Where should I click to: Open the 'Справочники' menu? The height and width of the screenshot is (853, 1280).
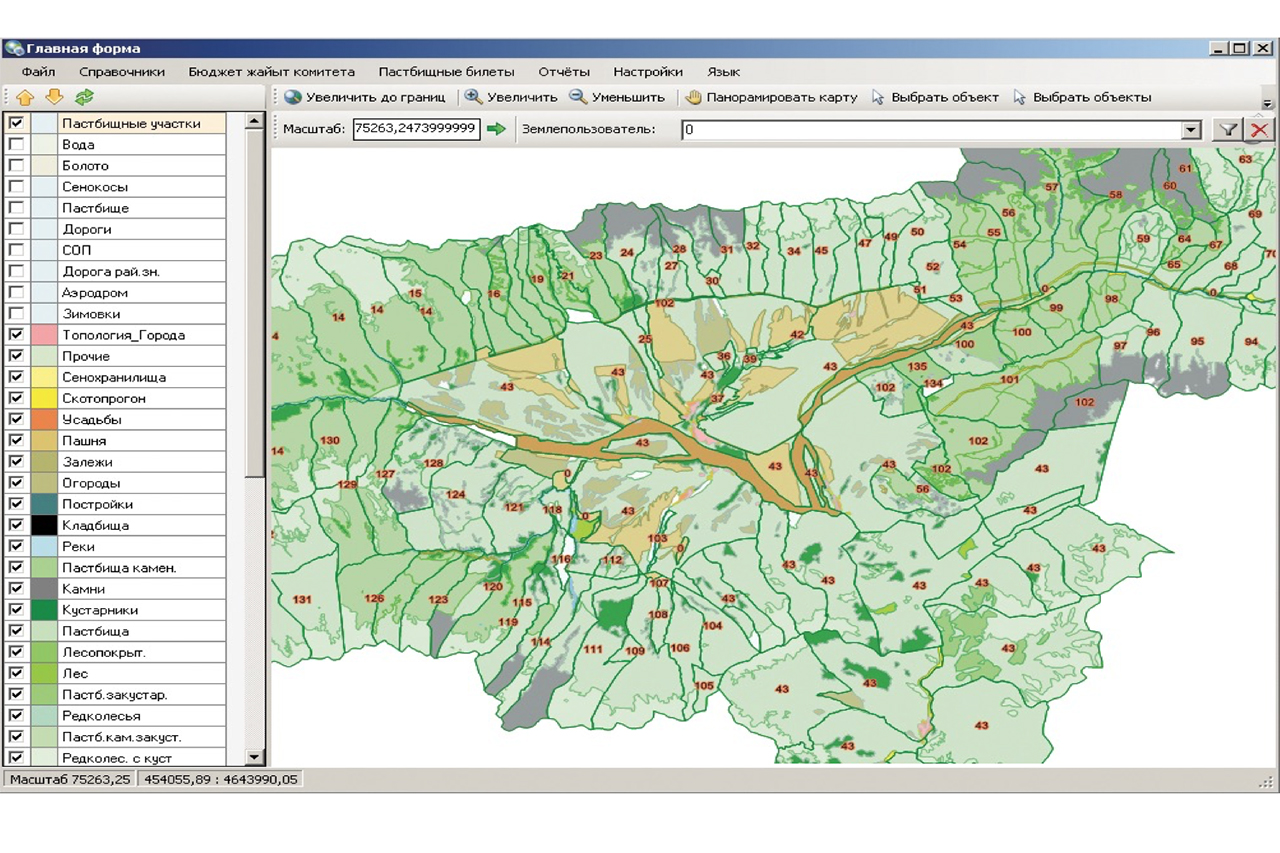pyautogui.click(x=122, y=72)
